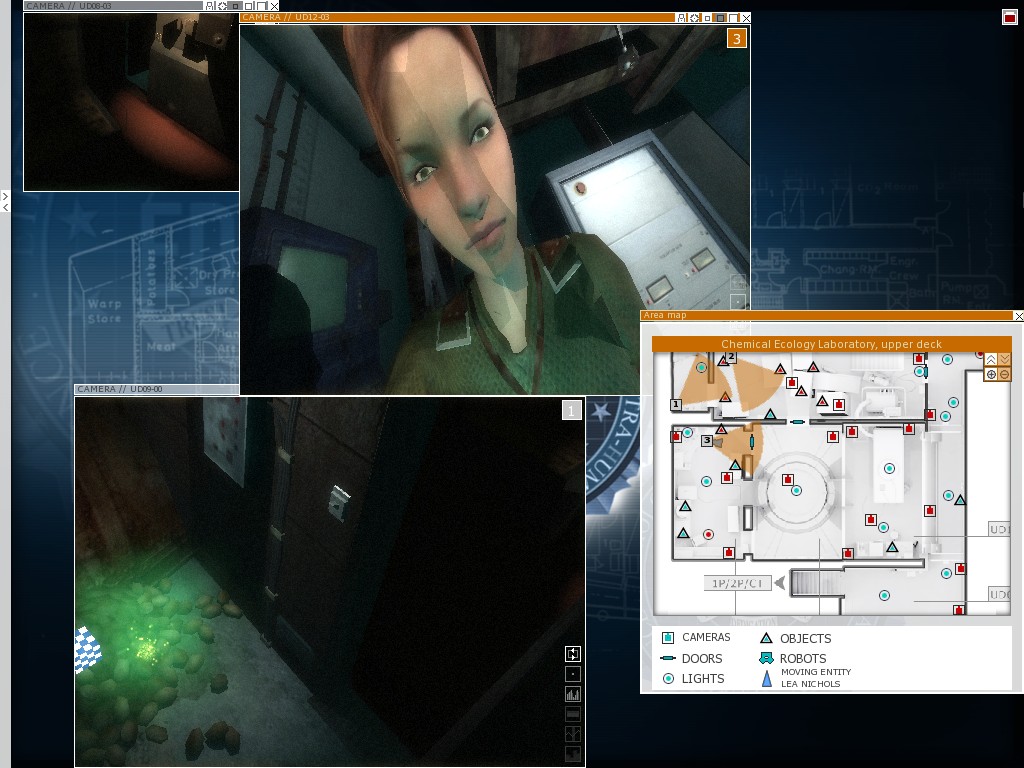Image resolution: width=1024 pixels, height=768 pixels.
Task: Click the glowing green pile in the UD09-00 view
Action: (147, 647)
